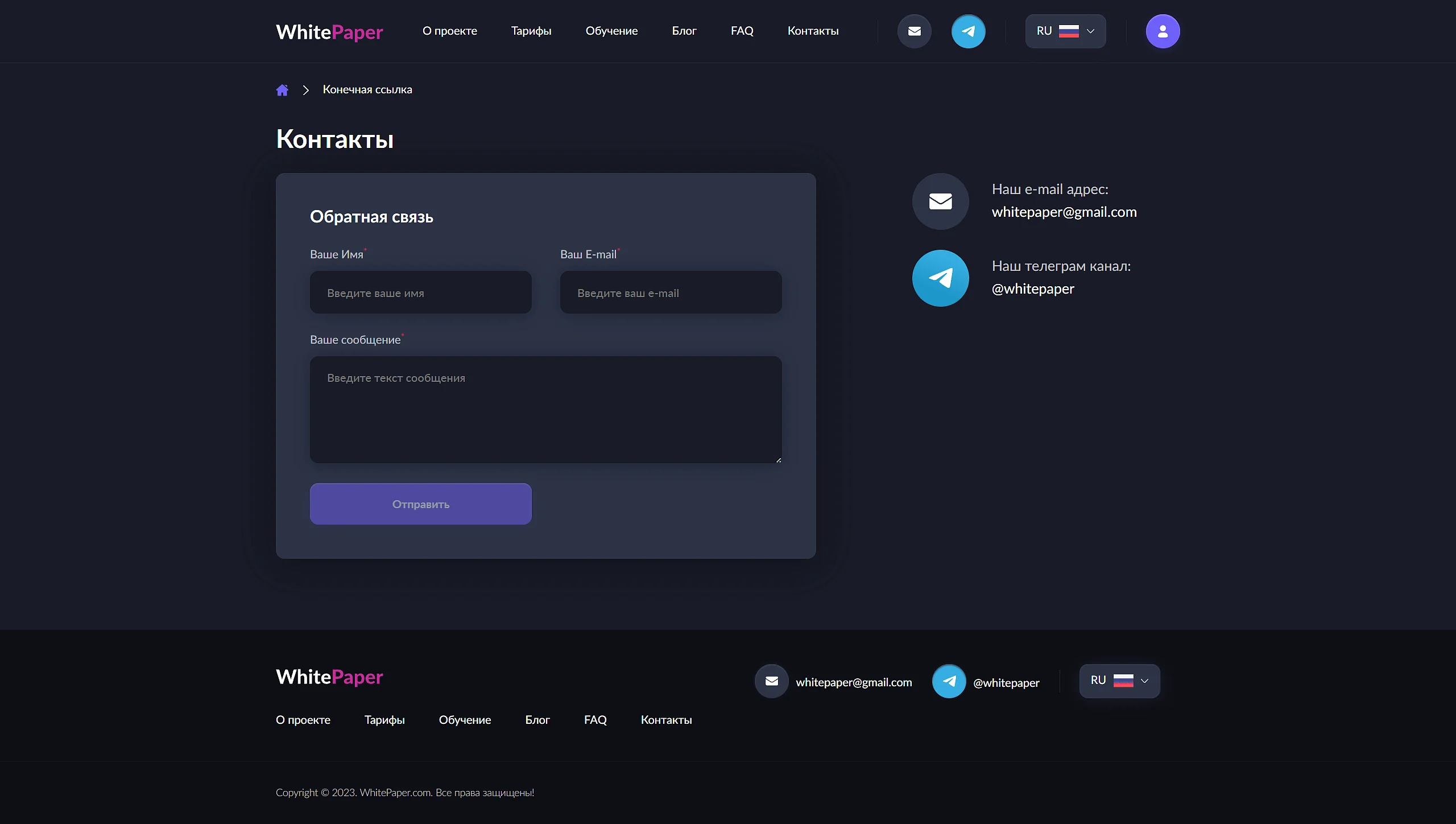Click the header mail envelope icon
Screen dimensions: 1456x824
(914, 31)
